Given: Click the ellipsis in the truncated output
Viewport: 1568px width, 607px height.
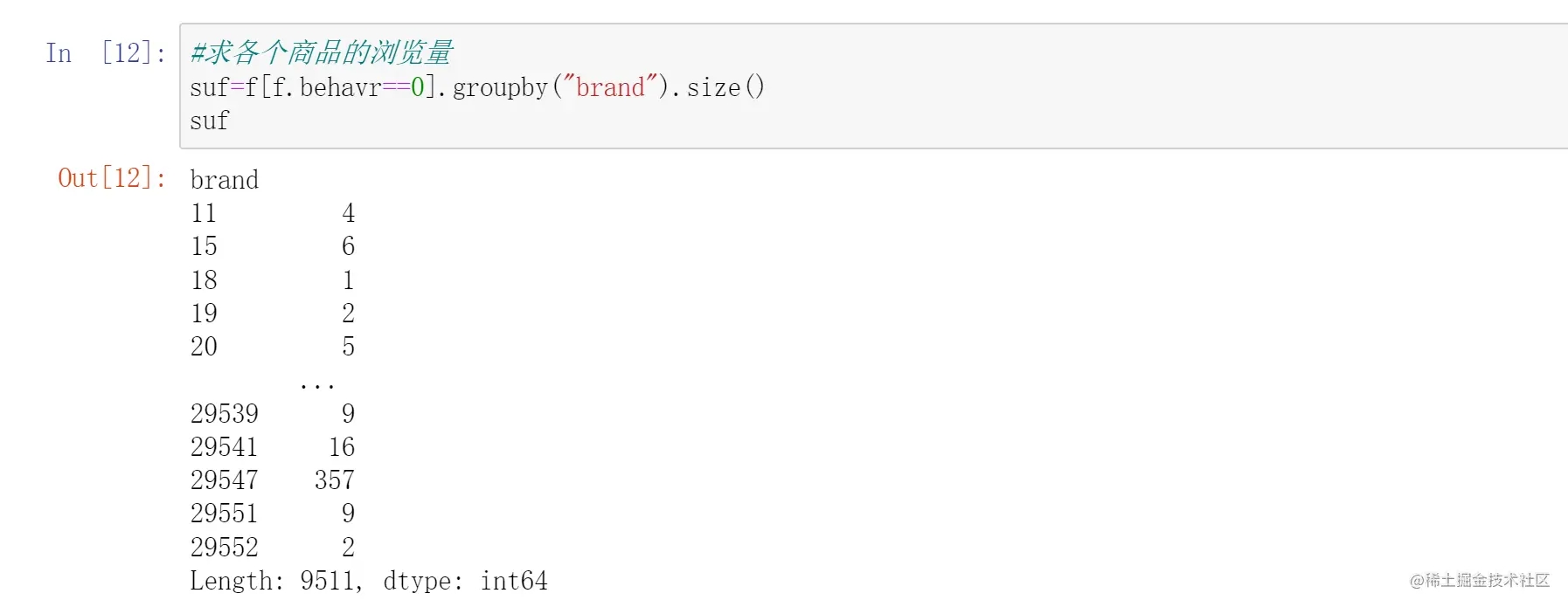Looking at the screenshot, I should [316, 383].
